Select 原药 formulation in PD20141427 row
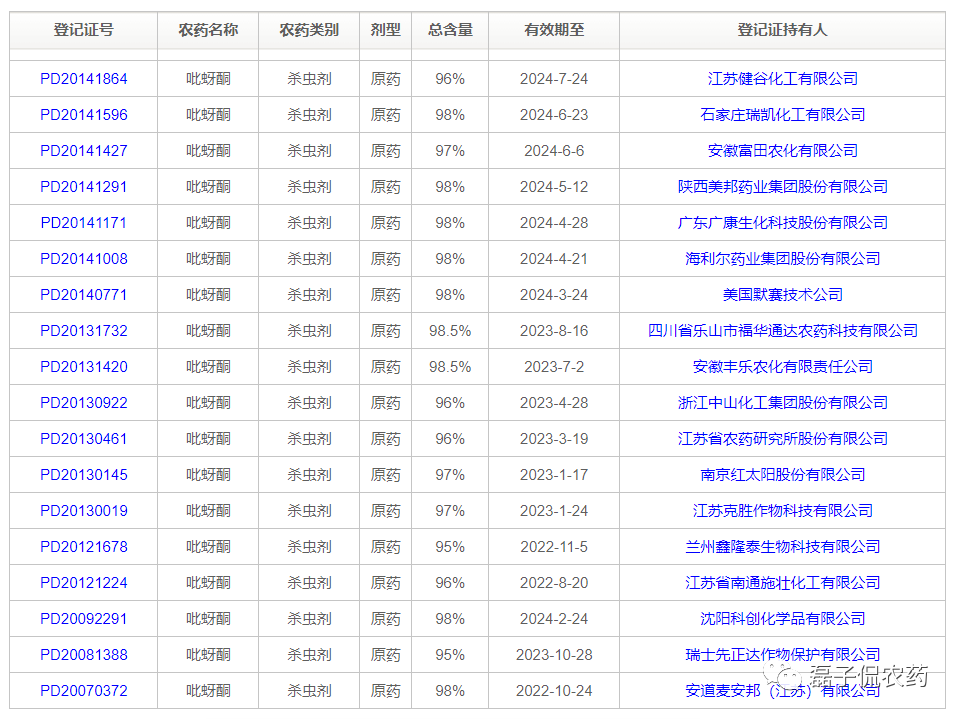This screenshot has width=960, height=719. pyautogui.click(x=386, y=151)
